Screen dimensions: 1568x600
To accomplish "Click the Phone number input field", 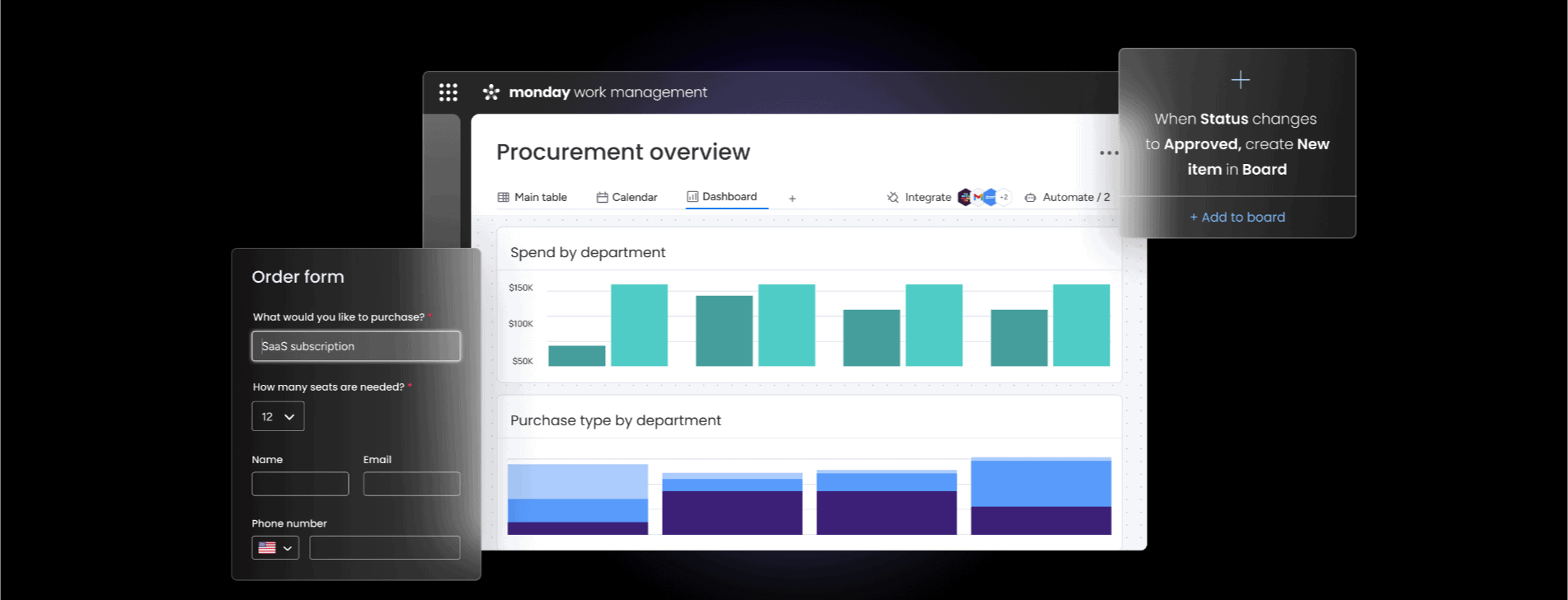I will click(384, 547).
